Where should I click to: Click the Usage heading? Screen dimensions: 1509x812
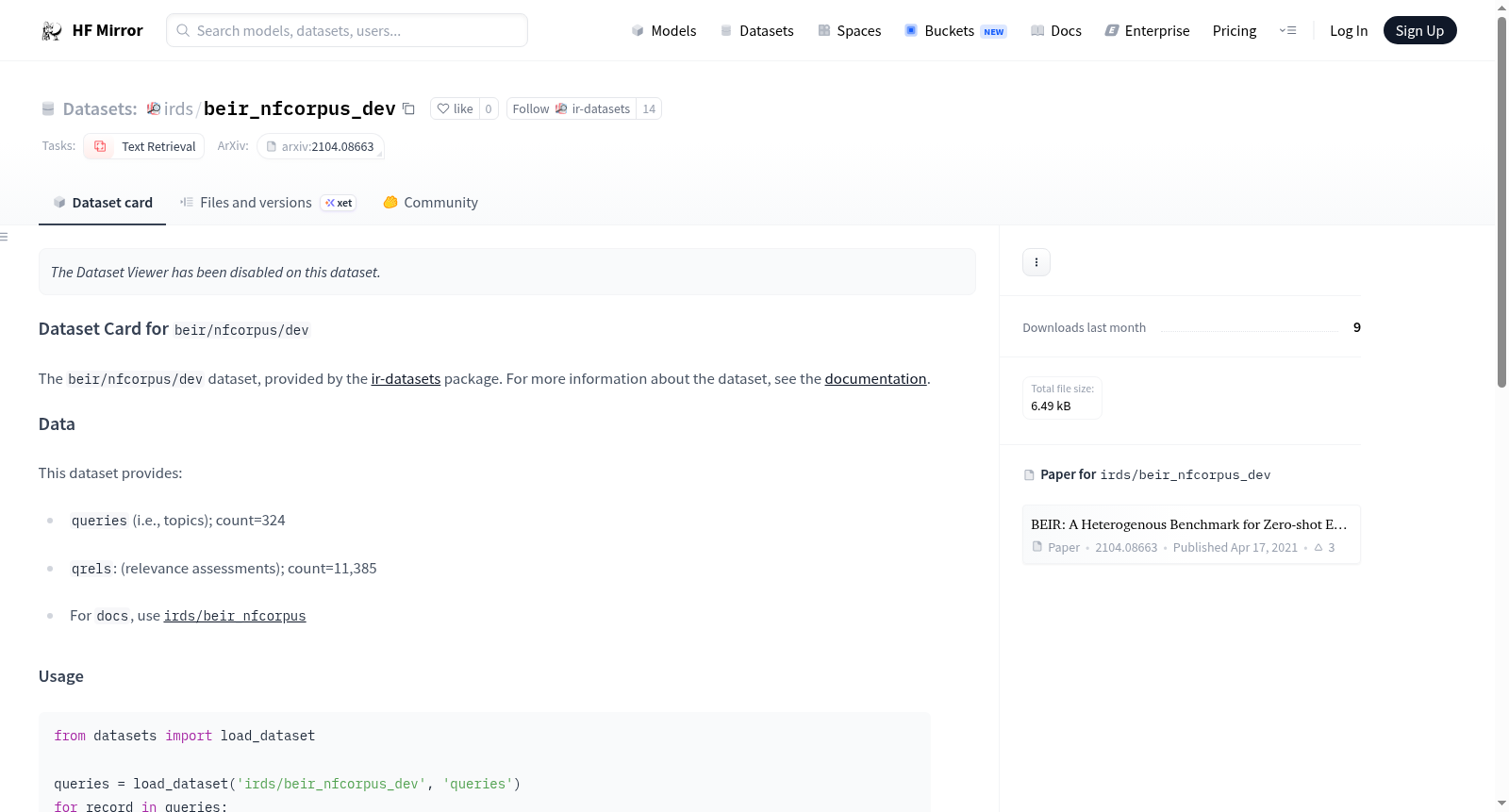pos(61,676)
